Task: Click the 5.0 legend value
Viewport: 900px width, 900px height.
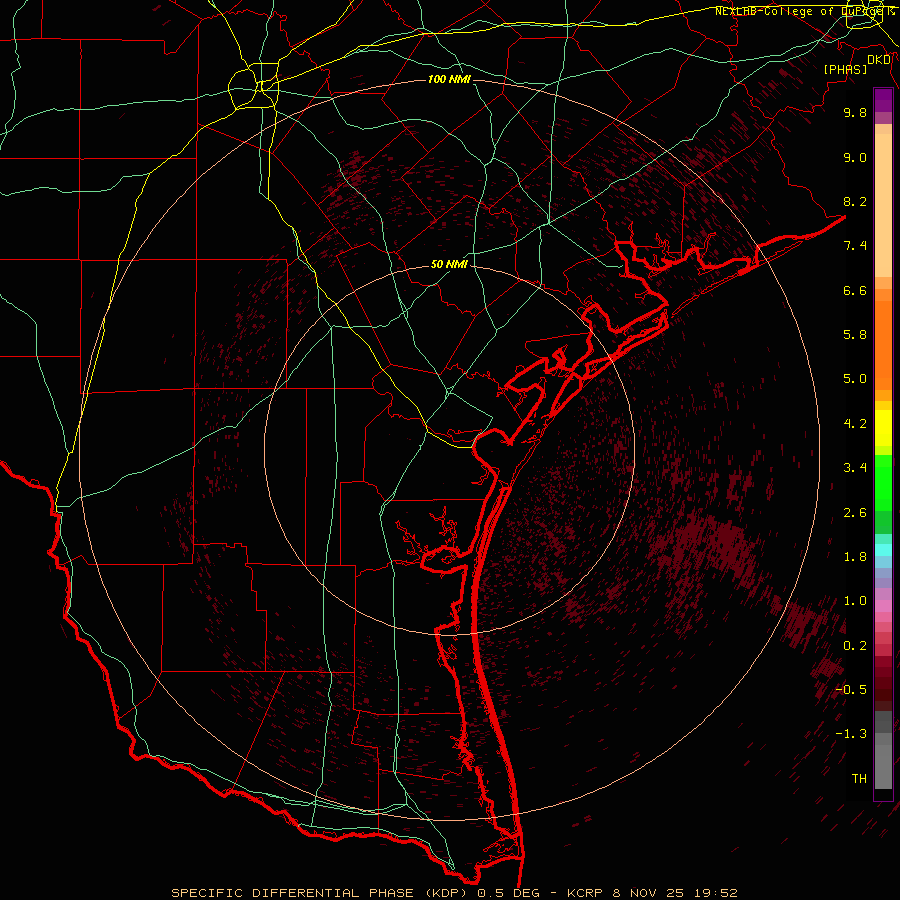Action: pos(855,379)
